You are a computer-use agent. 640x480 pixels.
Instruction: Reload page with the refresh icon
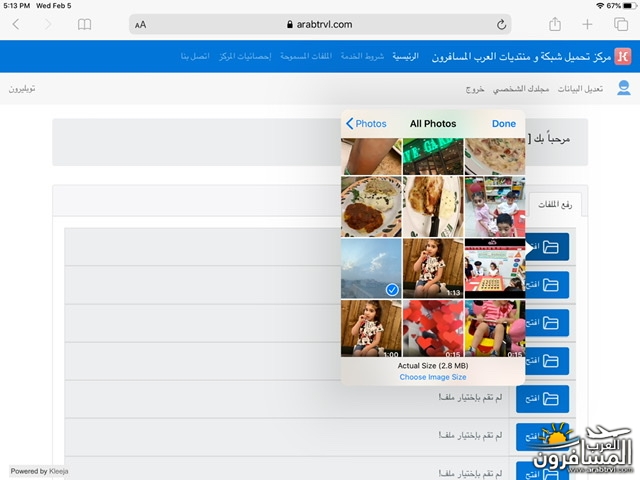pyautogui.click(x=501, y=24)
